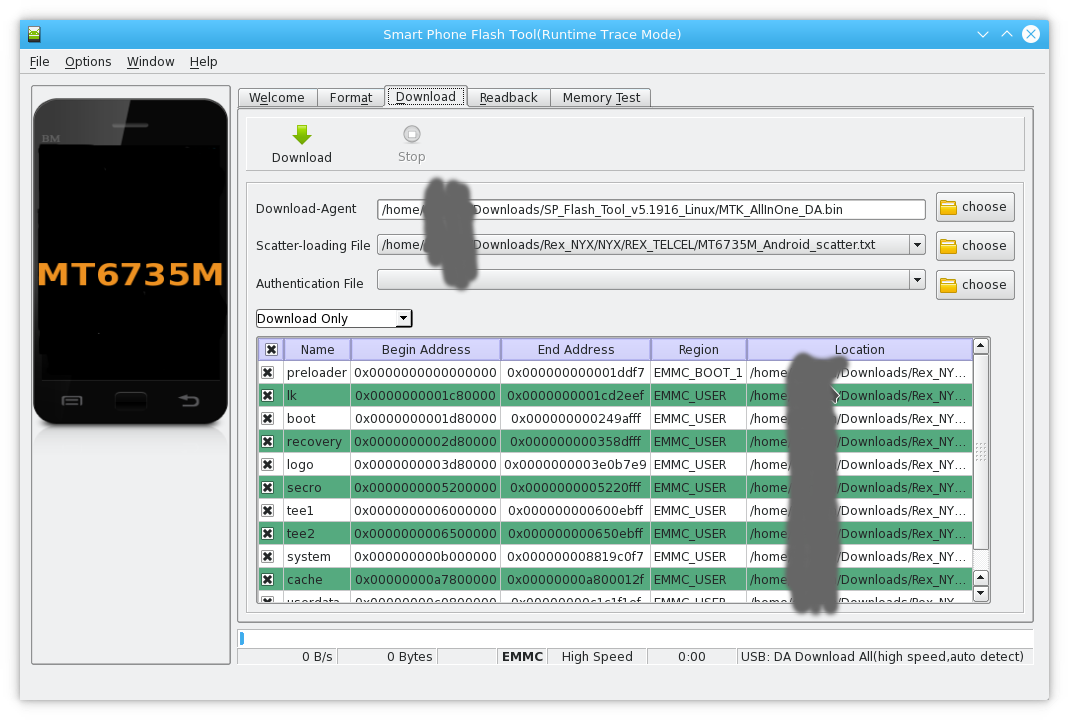Click the partition table vertical scrollbar thumb

[x=981, y=451]
